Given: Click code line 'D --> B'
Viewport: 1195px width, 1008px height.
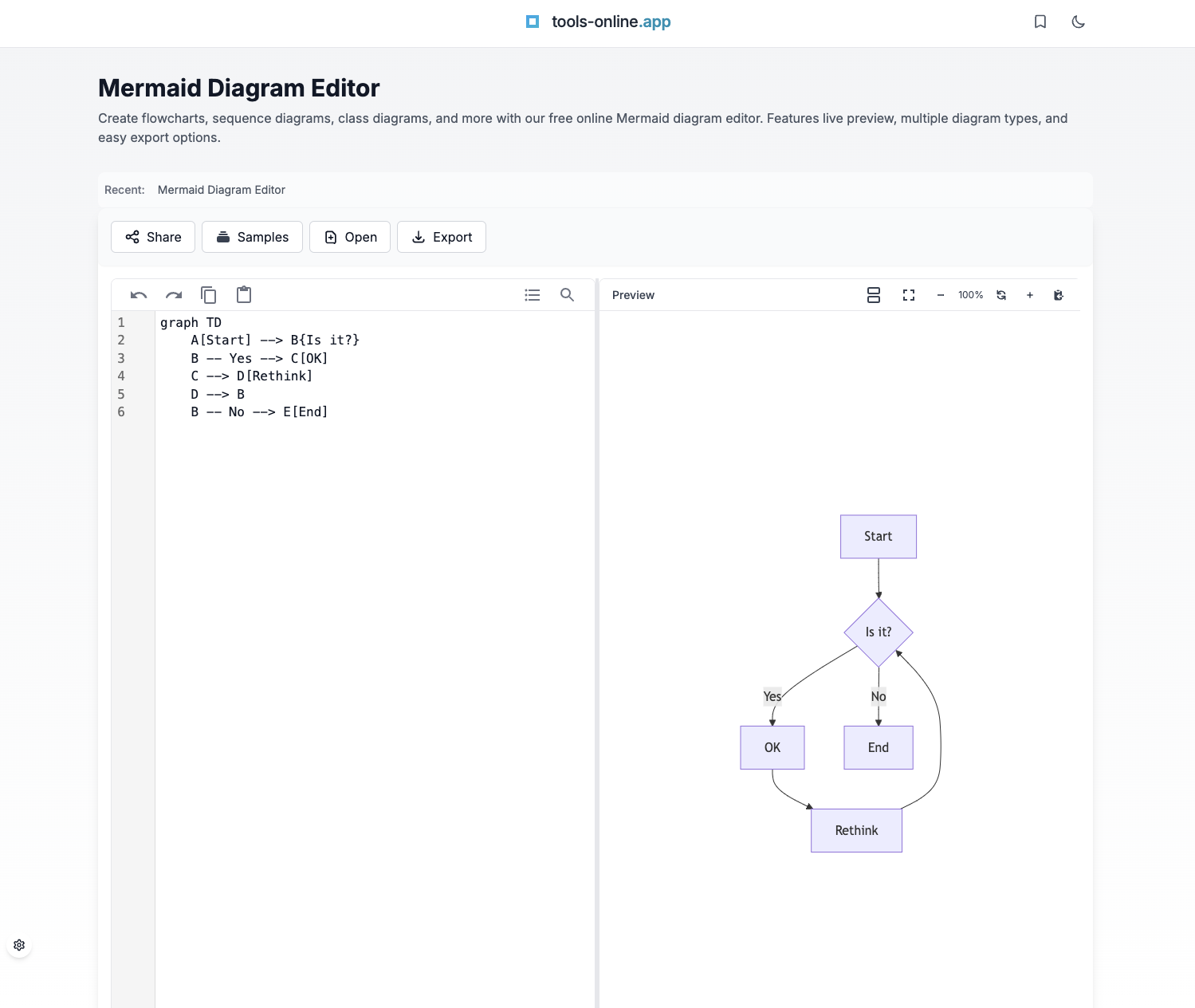Looking at the screenshot, I should point(218,394).
